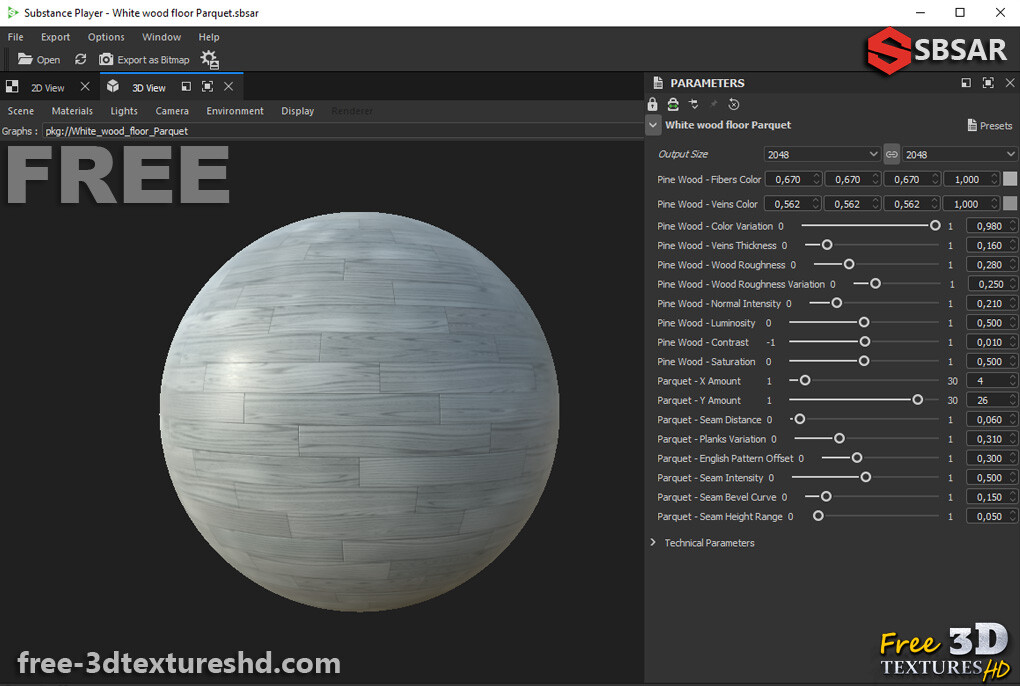Image resolution: width=1020 pixels, height=686 pixels.
Task: Click the export preset icon in Parameters panel
Action: point(672,104)
